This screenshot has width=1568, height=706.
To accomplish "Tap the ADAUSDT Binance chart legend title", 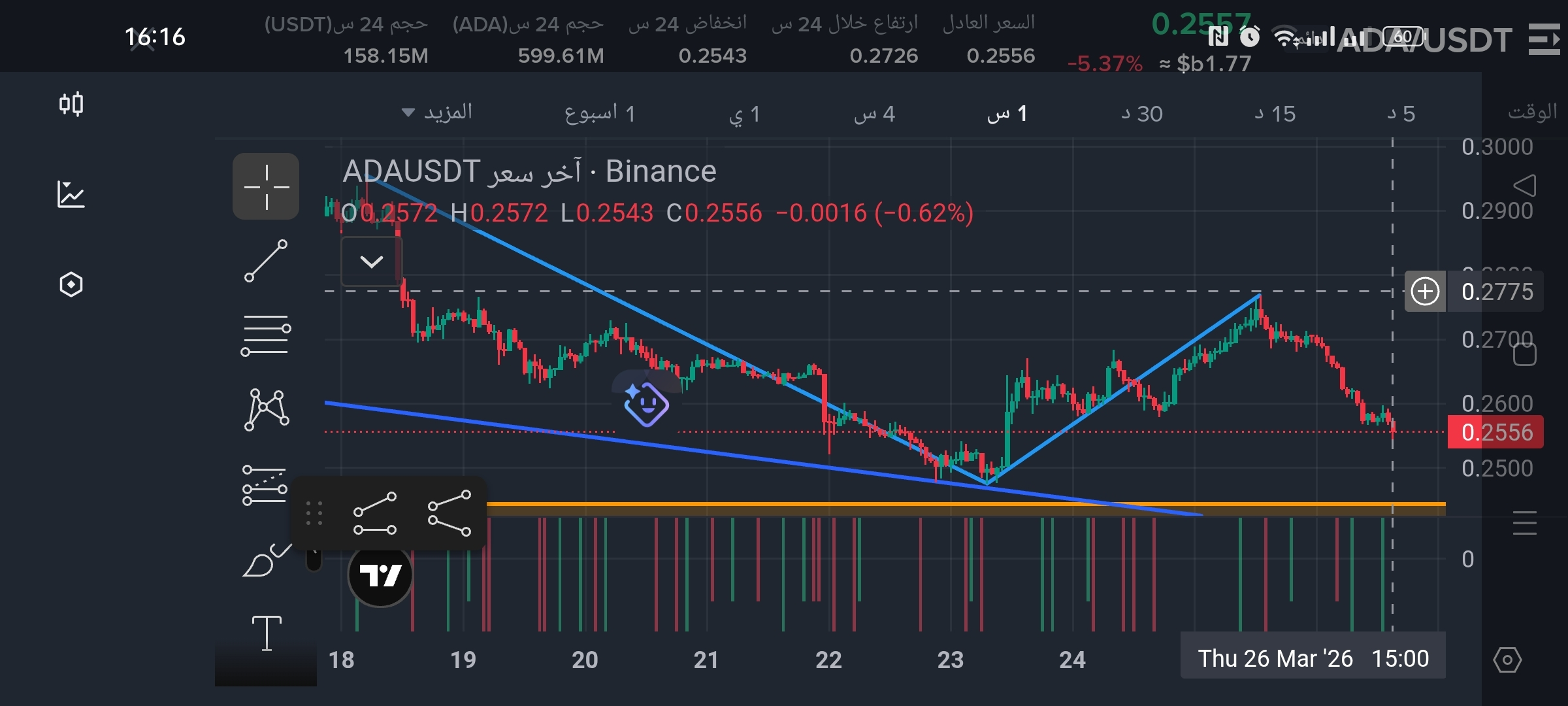I will tap(529, 171).
